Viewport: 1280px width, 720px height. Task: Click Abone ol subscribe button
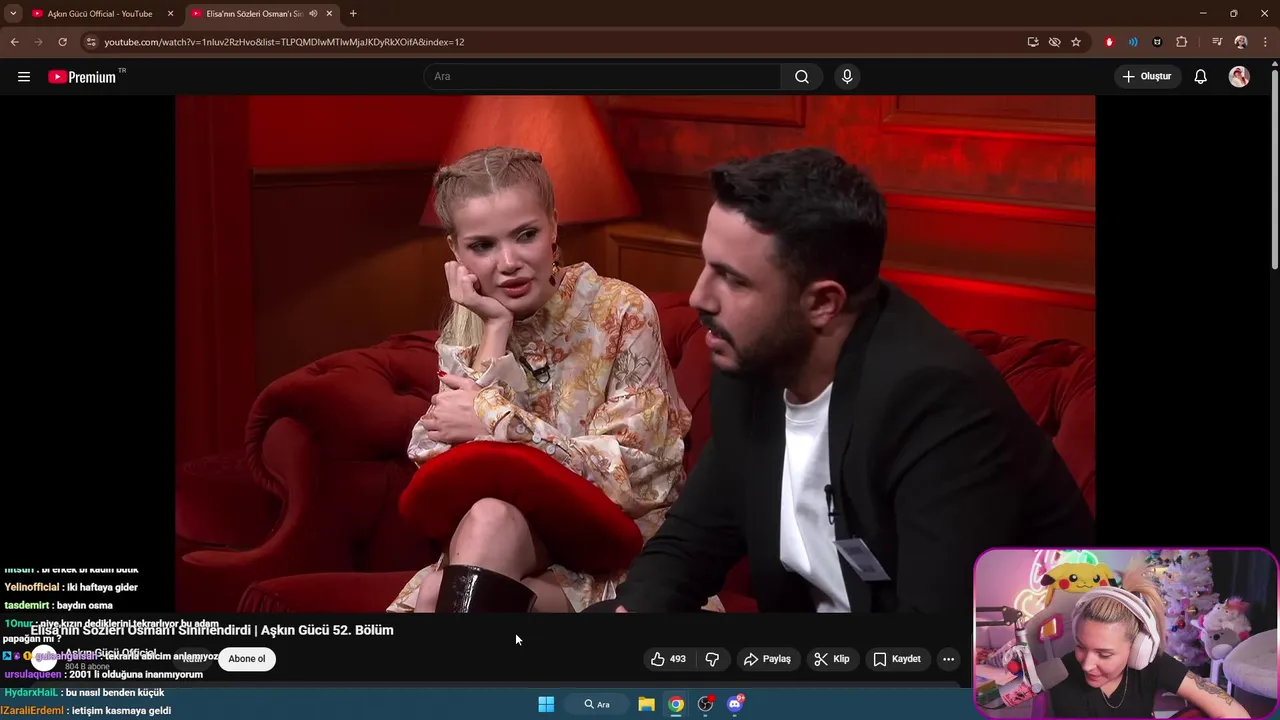click(x=247, y=659)
